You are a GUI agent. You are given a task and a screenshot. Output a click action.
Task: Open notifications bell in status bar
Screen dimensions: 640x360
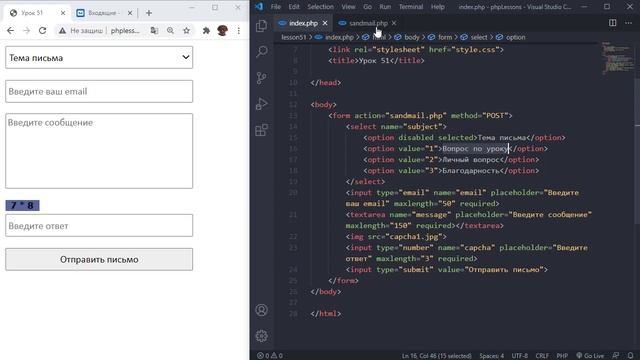tap(631, 356)
